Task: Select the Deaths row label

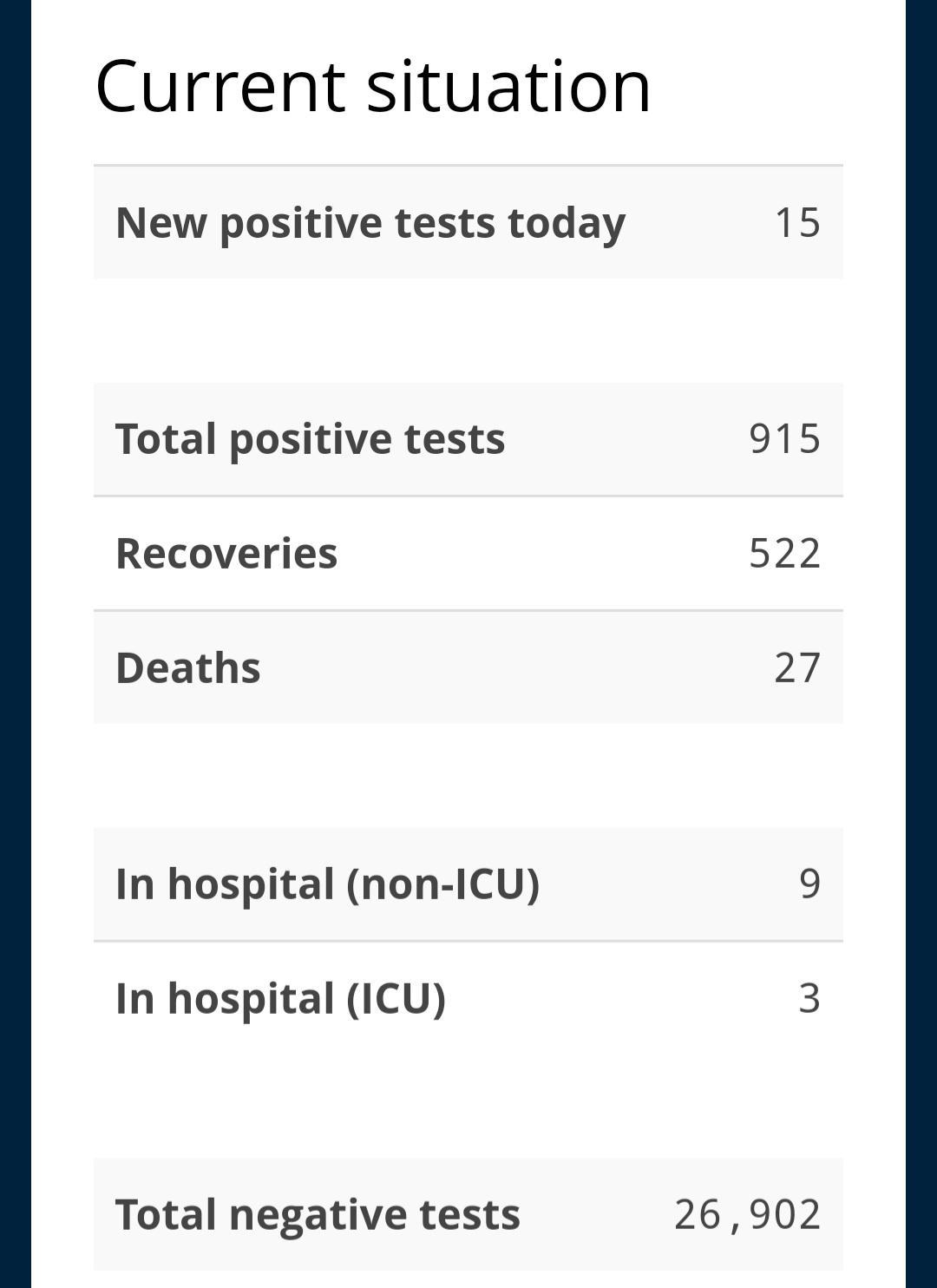Action: (x=188, y=668)
